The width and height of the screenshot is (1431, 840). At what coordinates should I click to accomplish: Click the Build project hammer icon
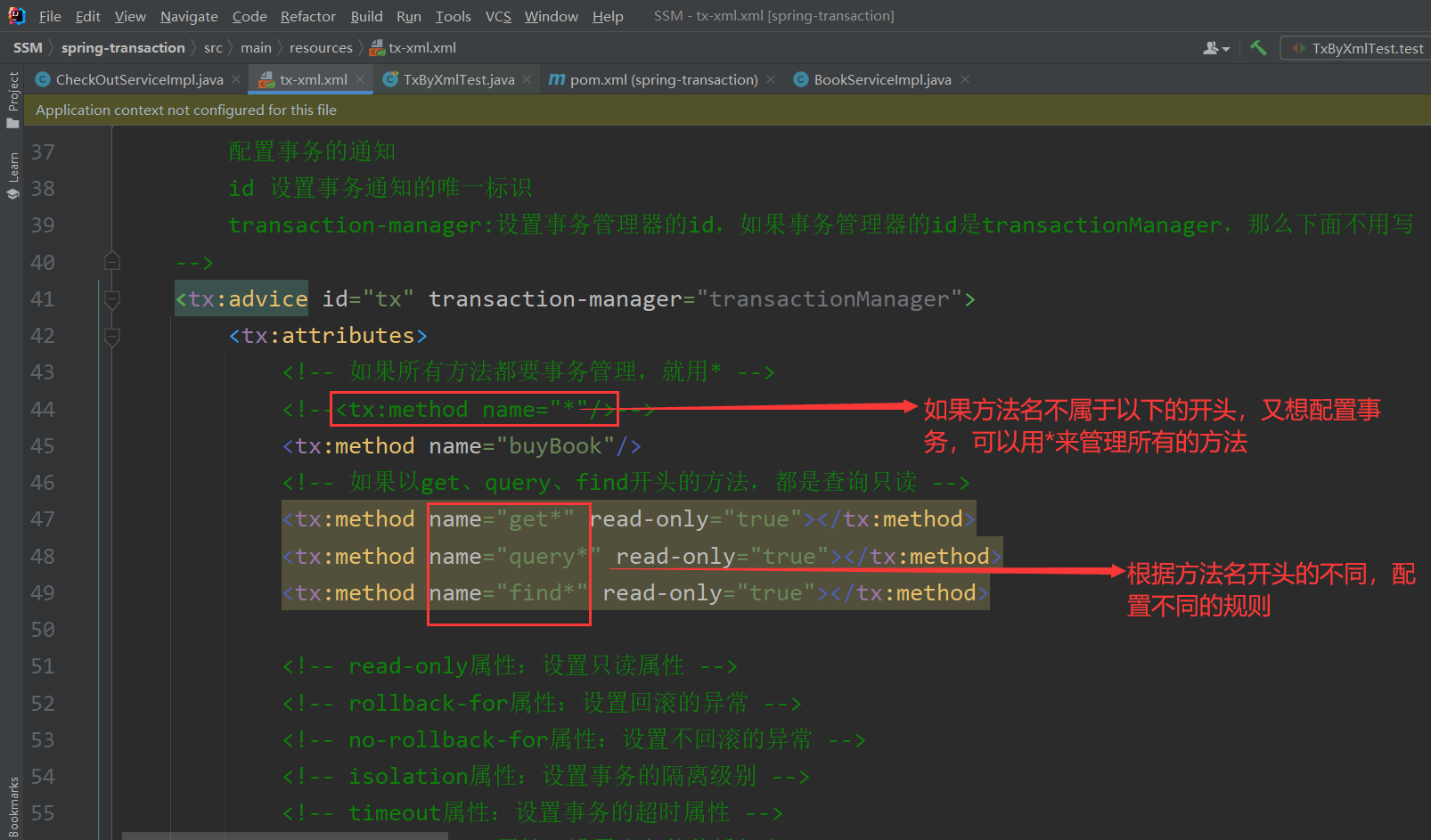coord(1258,47)
